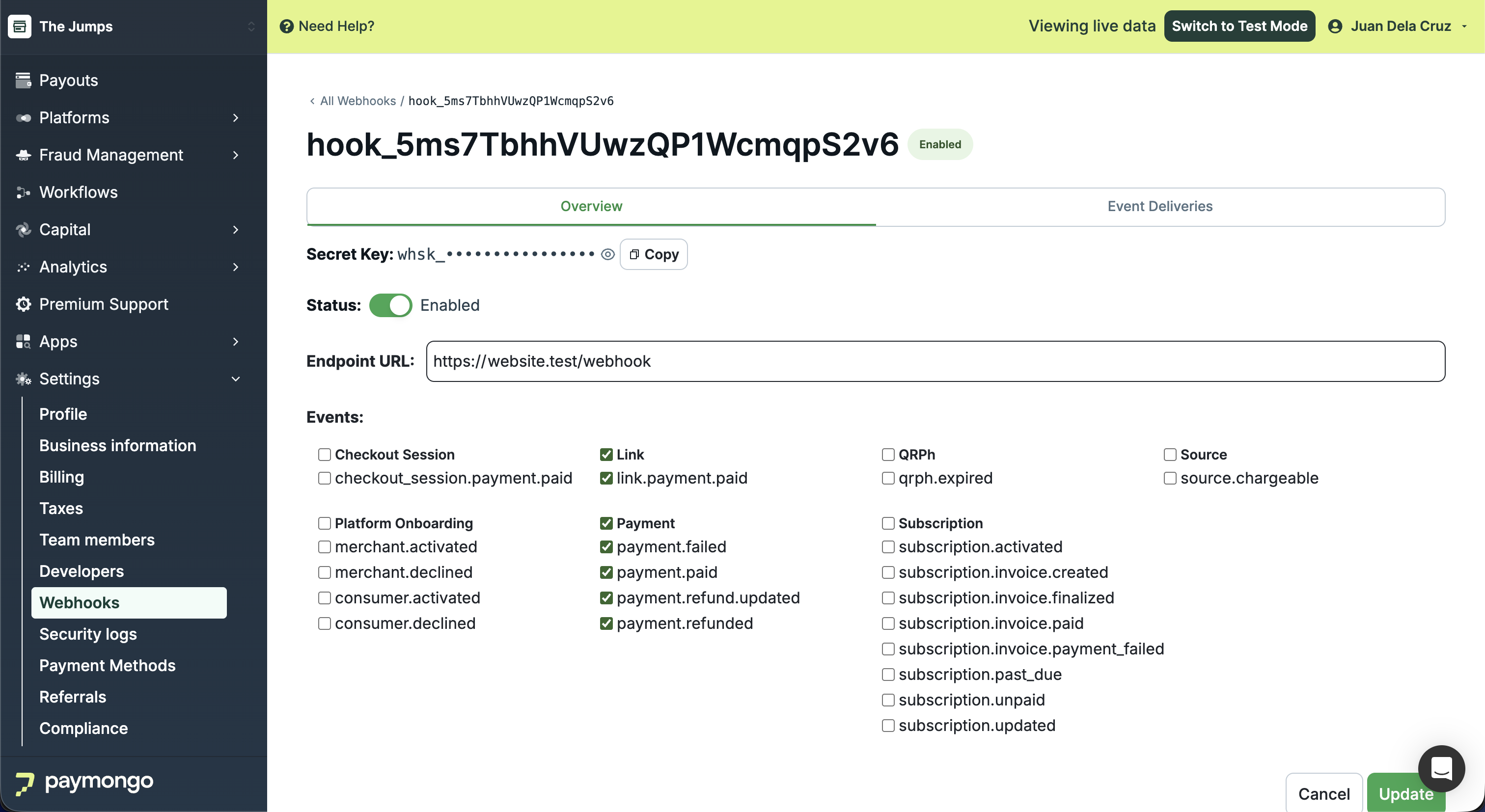Check the checkout_session.payment.paid event

tap(325, 478)
